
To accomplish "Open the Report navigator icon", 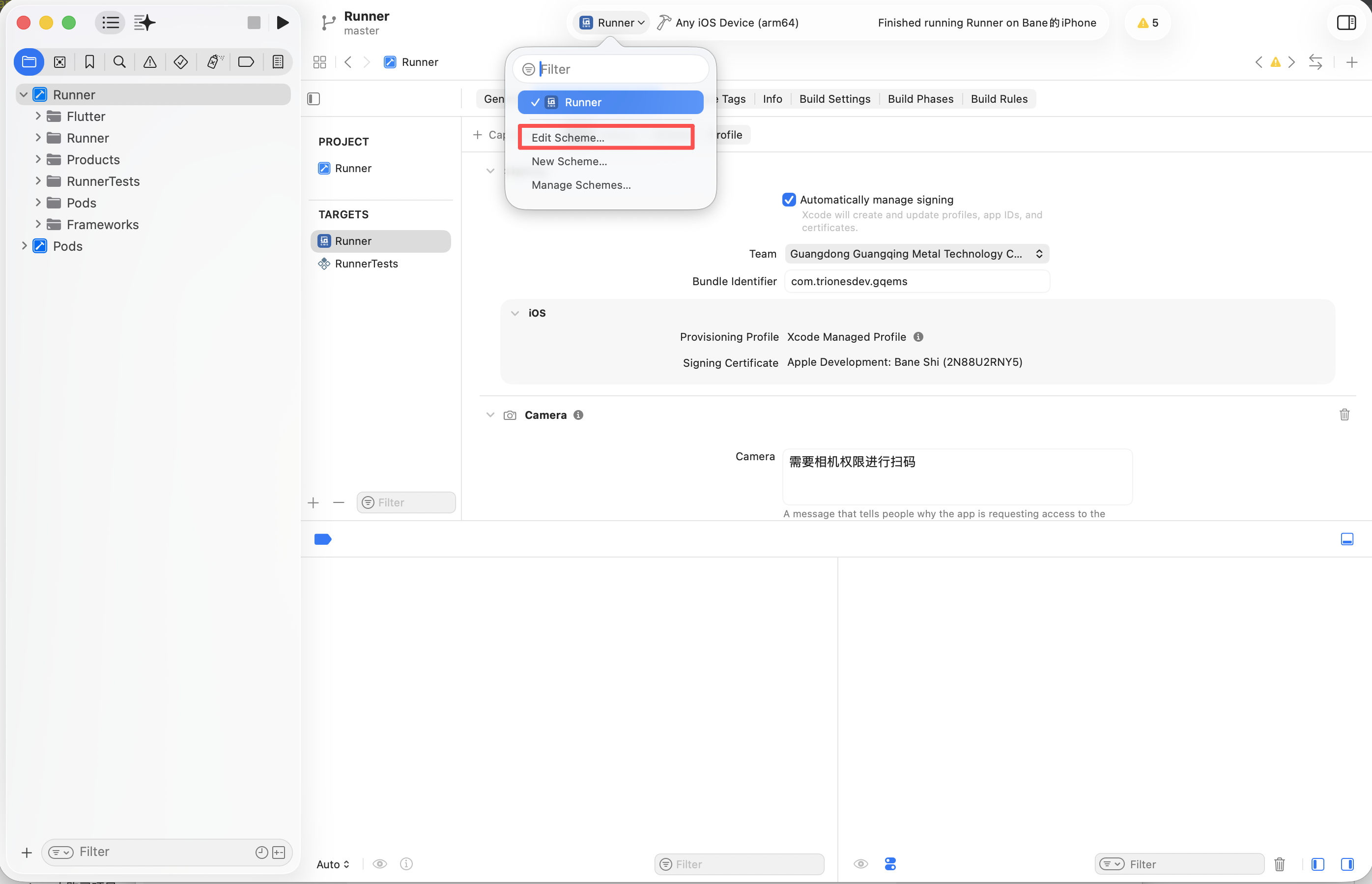I will click(x=278, y=62).
